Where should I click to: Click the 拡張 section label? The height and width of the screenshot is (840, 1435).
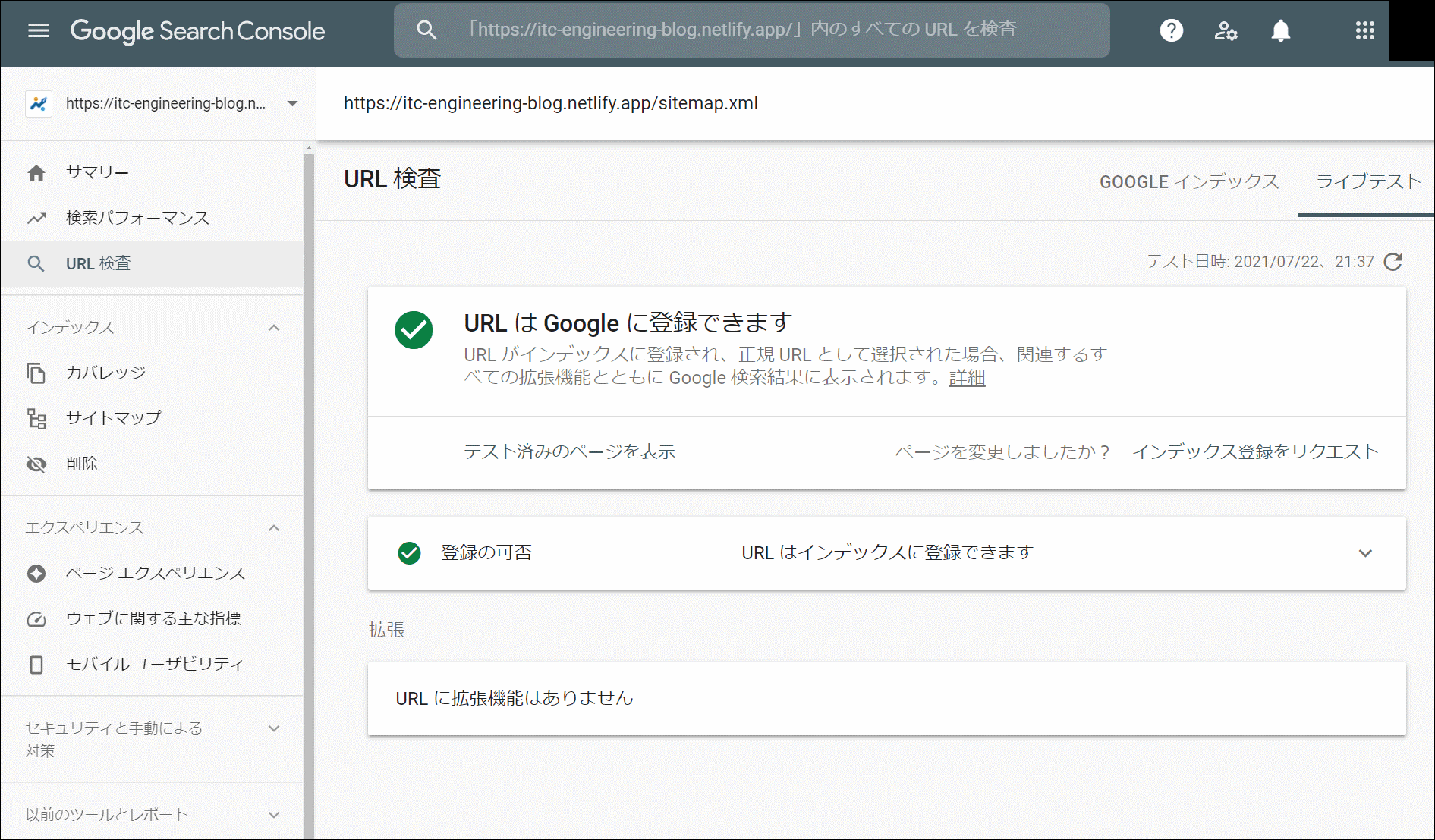(x=386, y=630)
